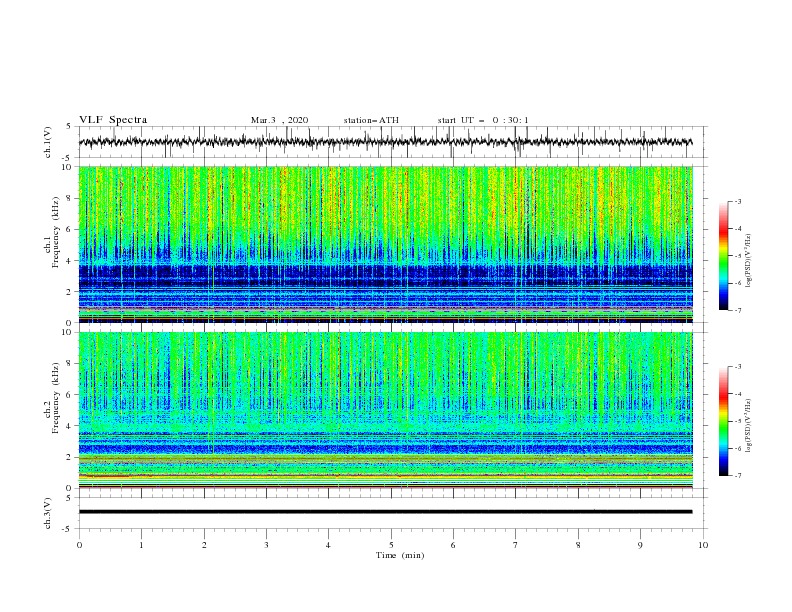Click the time axis tick label "5"
The image size is (792, 612).
pos(391,545)
